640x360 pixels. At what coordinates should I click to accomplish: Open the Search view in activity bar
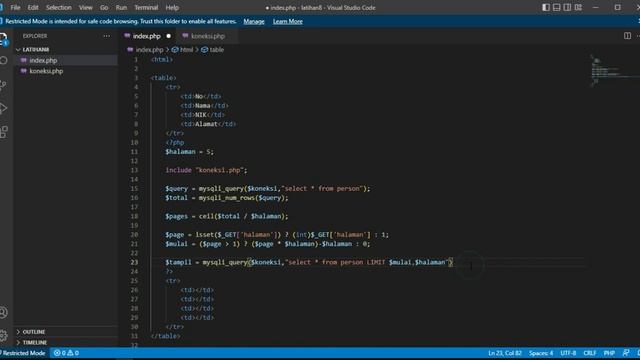click(x=3, y=61)
